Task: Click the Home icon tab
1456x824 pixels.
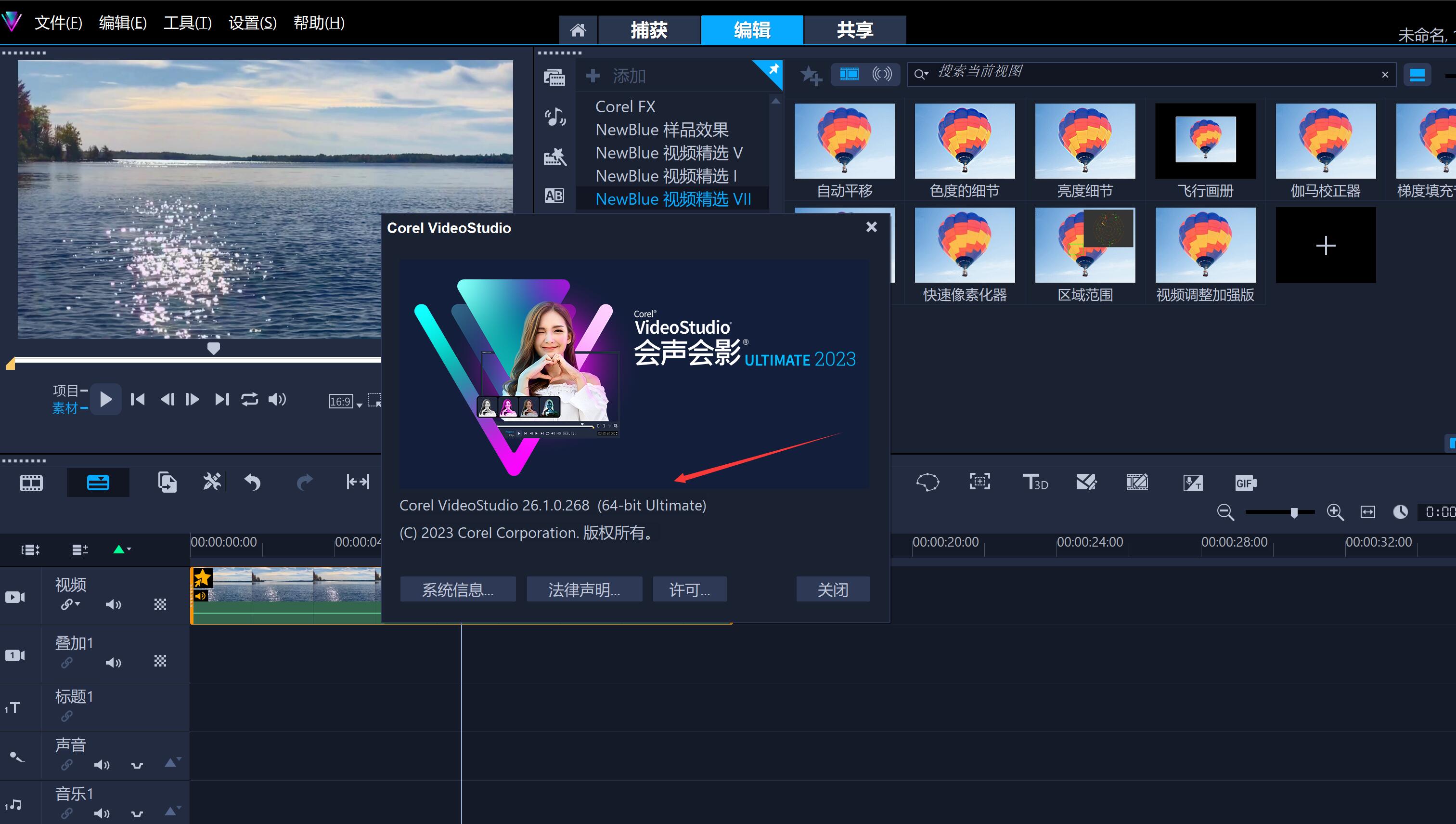Action: tap(577, 30)
